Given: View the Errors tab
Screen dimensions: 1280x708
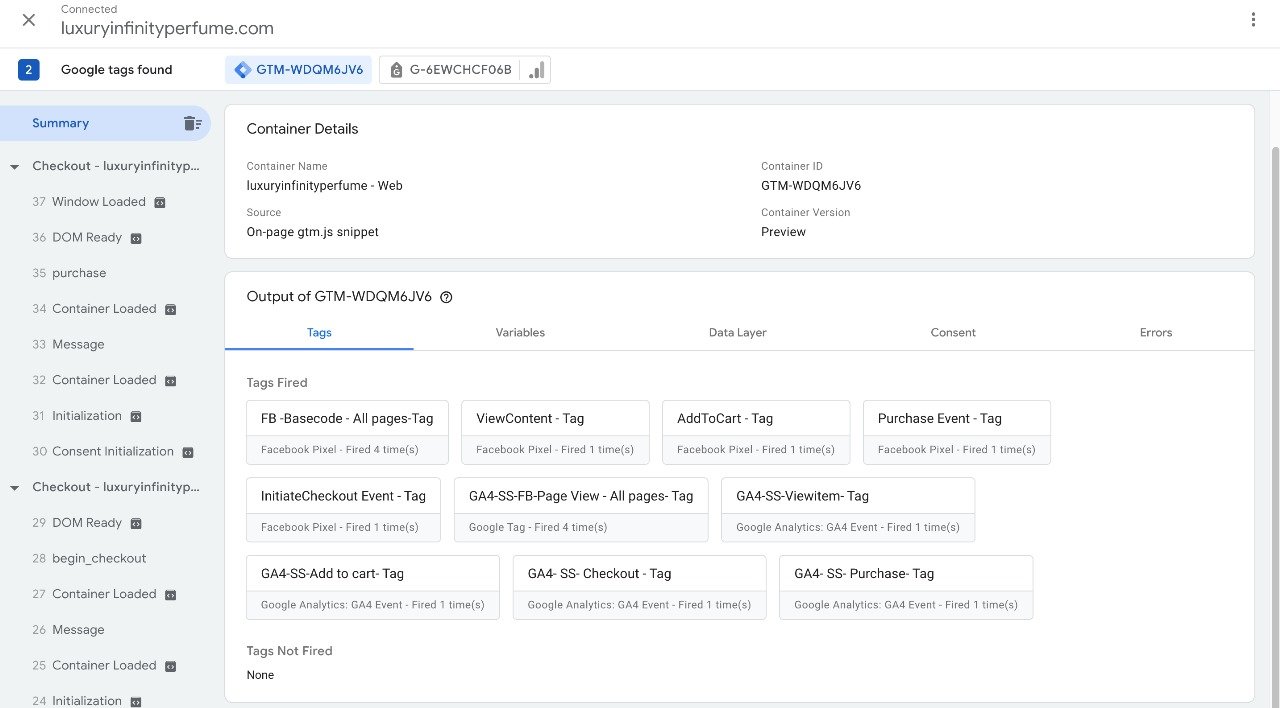Looking at the screenshot, I should point(1156,333).
